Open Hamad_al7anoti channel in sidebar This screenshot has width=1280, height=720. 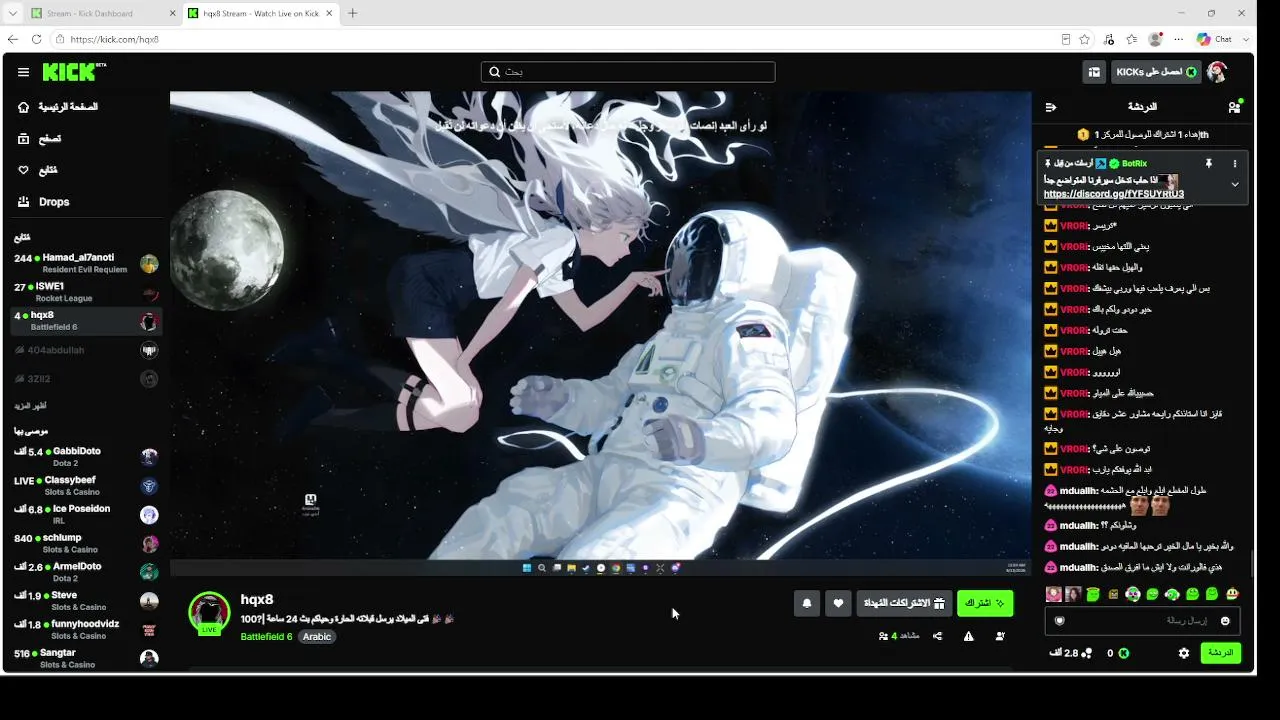[86, 263]
